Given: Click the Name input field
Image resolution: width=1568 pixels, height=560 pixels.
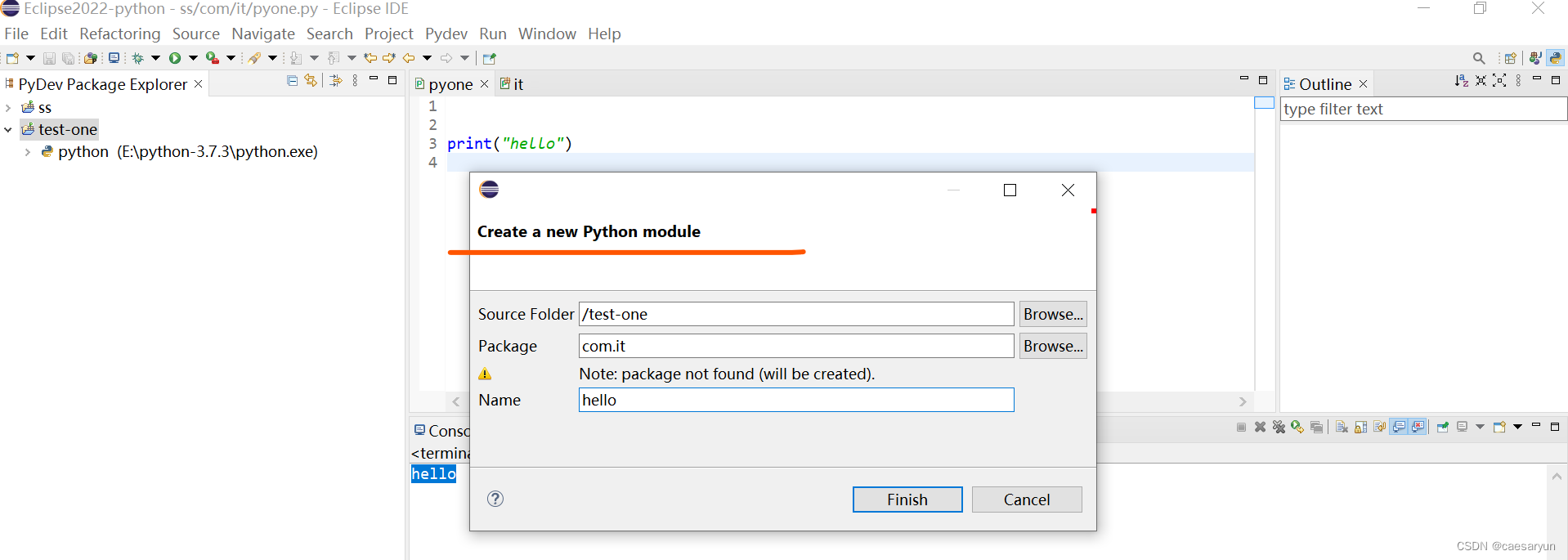Looking at the screenshot, I should click(x=796, y=400).
